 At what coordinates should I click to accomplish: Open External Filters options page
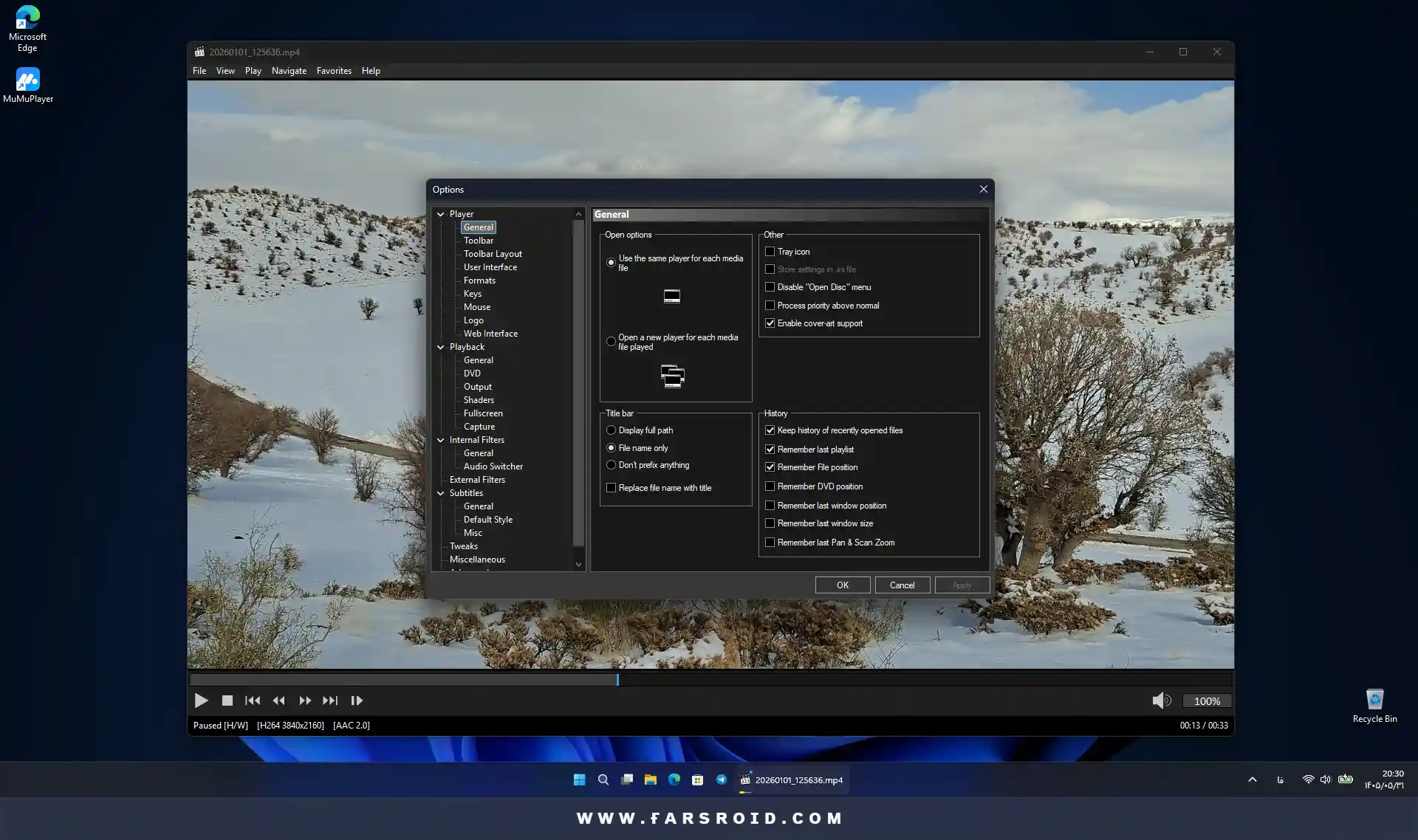477,480
